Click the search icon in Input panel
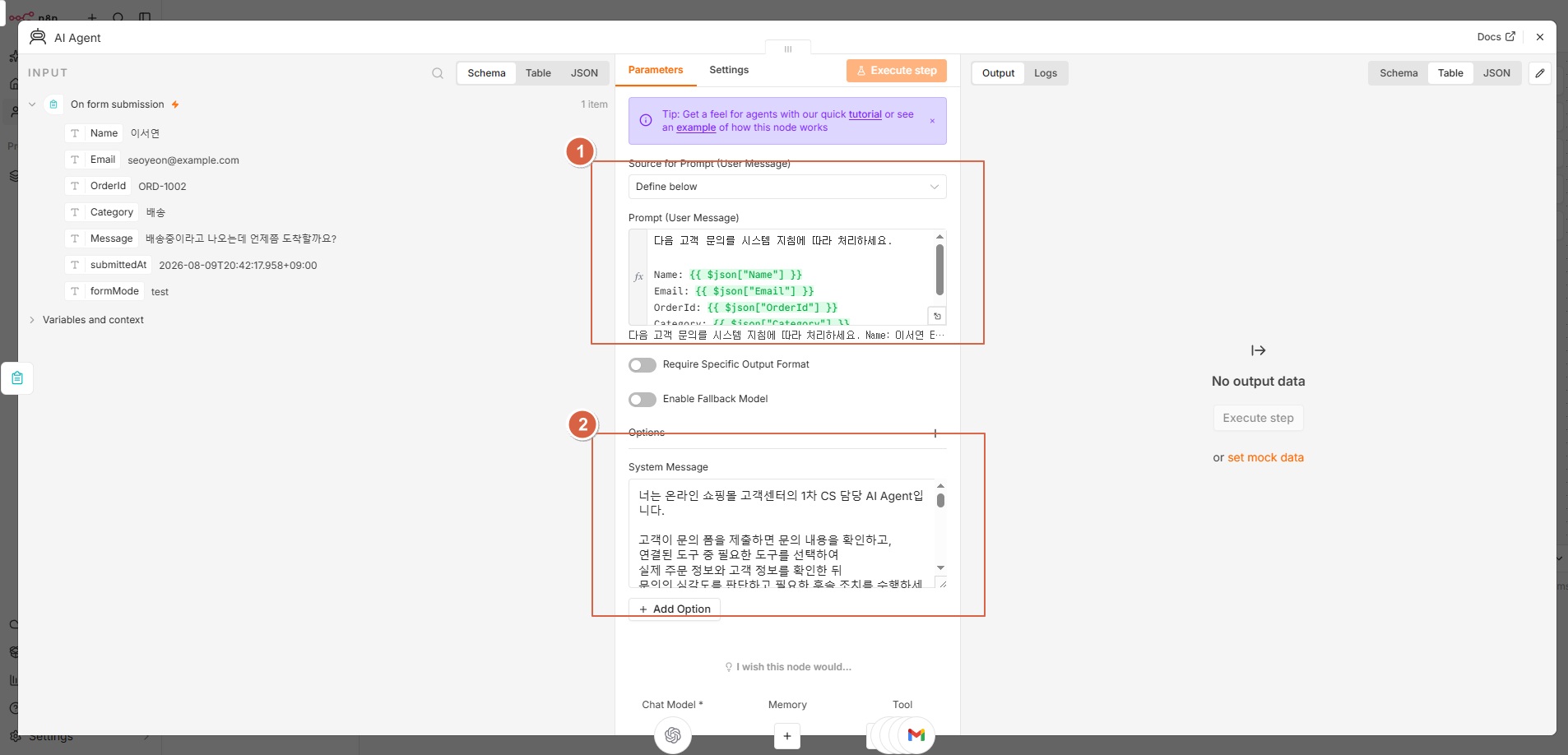The width and height of the screenshot is (1568, 755). point(438,73)
